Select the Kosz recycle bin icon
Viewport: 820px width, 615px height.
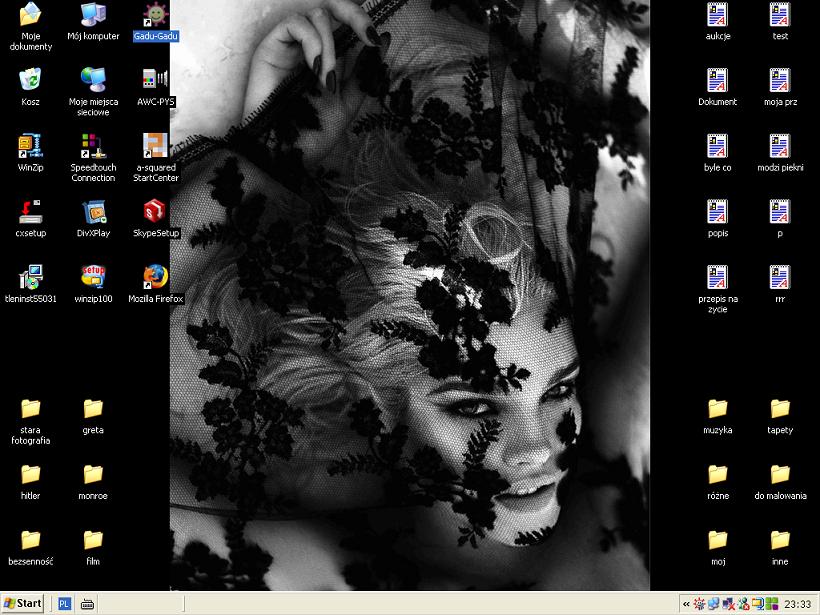(30, 80)
